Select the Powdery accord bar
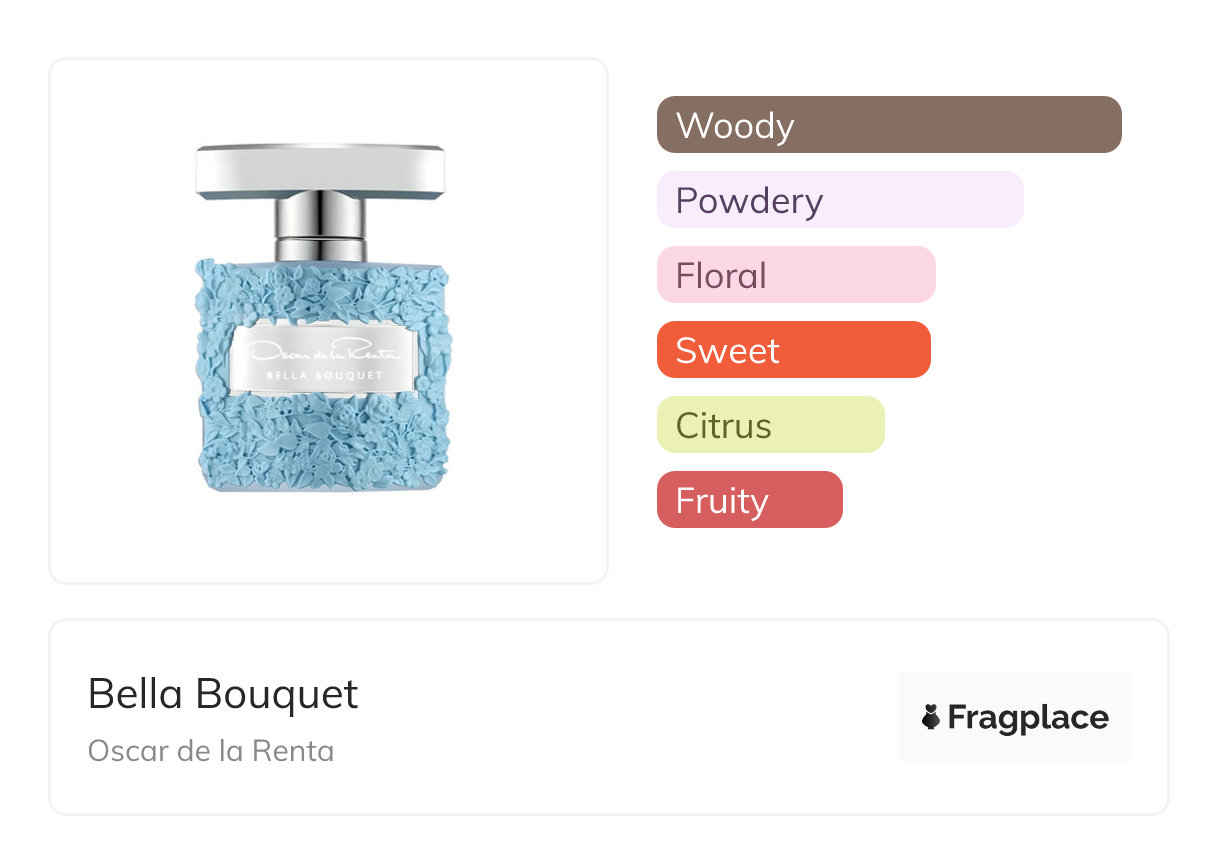Screen dimensions: 1218x864 840,200
